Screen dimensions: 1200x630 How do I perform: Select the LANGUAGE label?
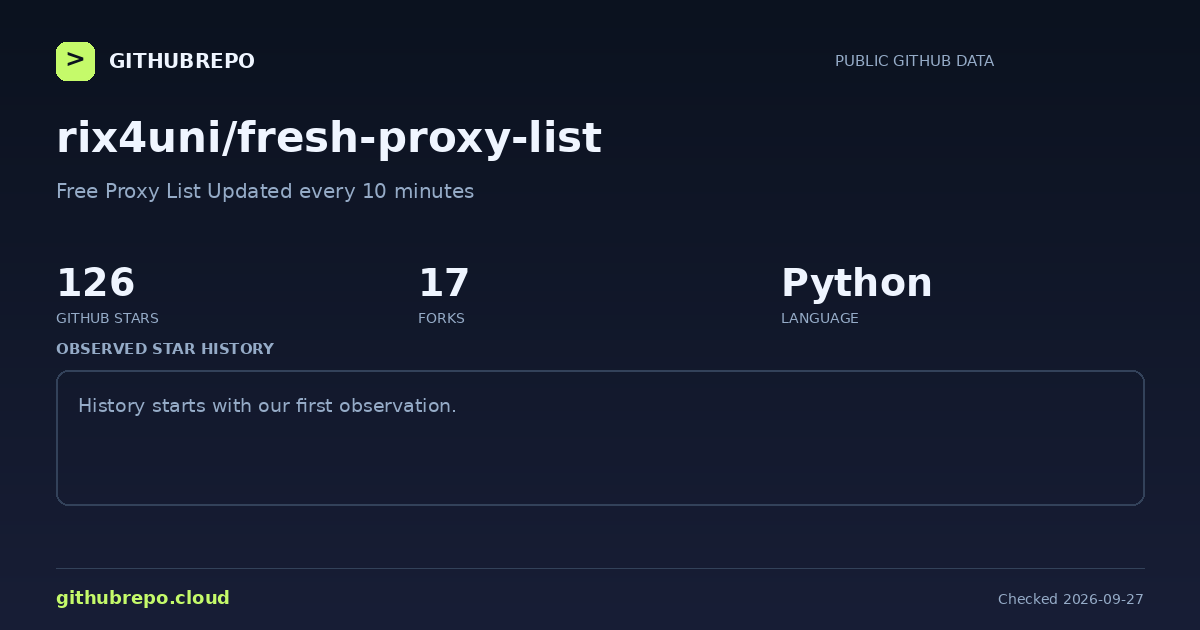point(820,318)
